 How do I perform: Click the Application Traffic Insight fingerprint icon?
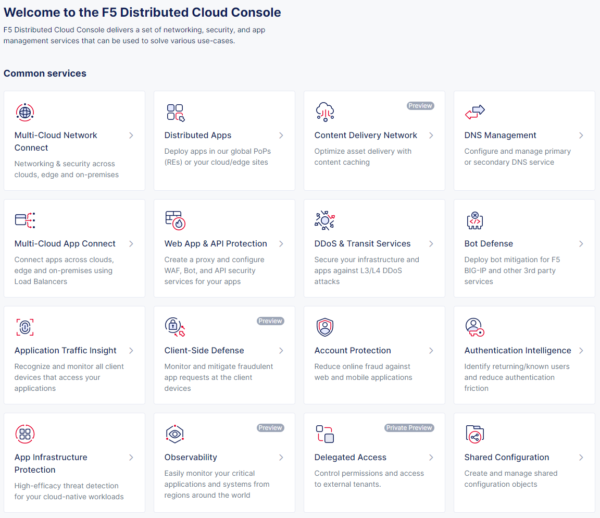point(25,327)
